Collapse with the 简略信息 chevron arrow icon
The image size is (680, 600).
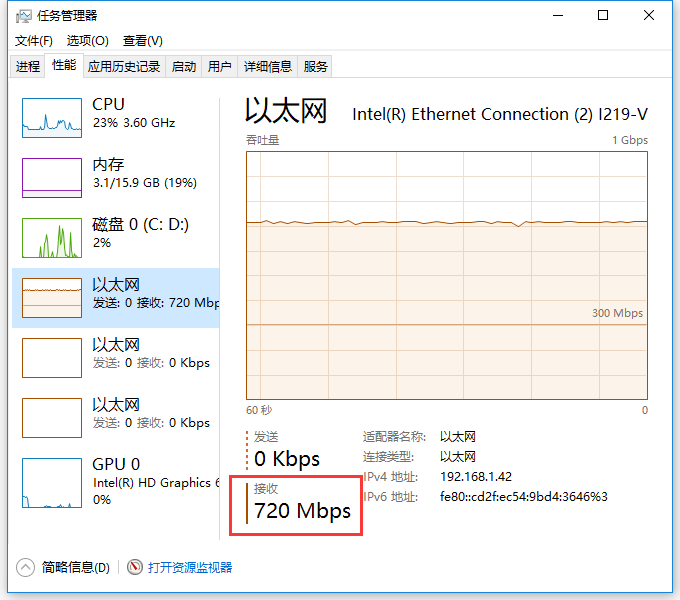coord(26,567)
